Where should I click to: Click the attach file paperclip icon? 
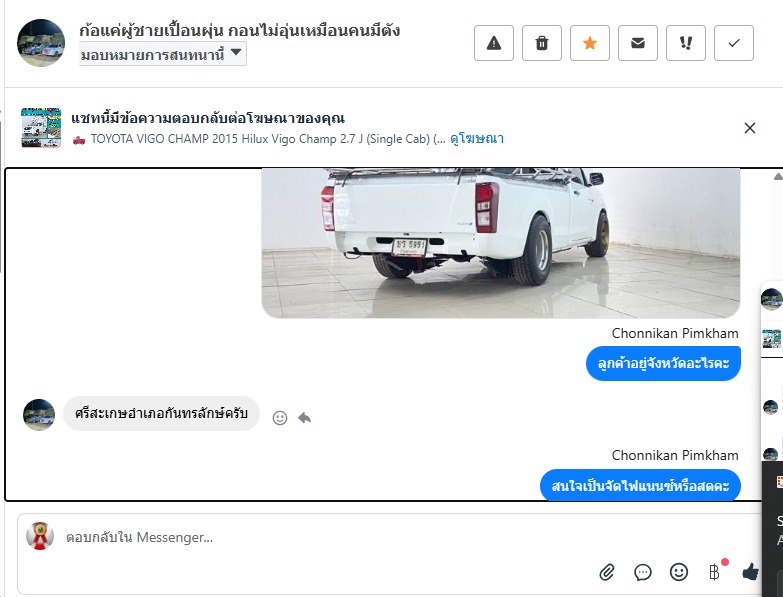pos(607,572)
